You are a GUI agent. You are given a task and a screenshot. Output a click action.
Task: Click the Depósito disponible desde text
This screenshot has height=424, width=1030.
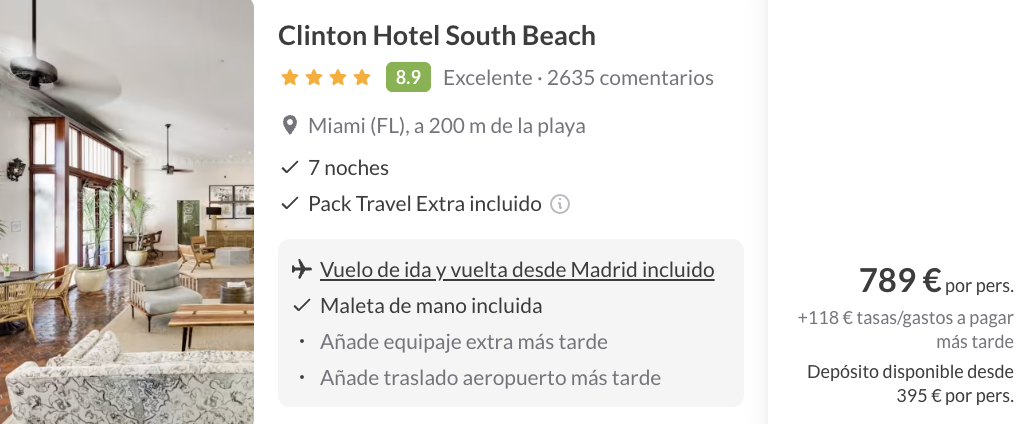(910, 372)
